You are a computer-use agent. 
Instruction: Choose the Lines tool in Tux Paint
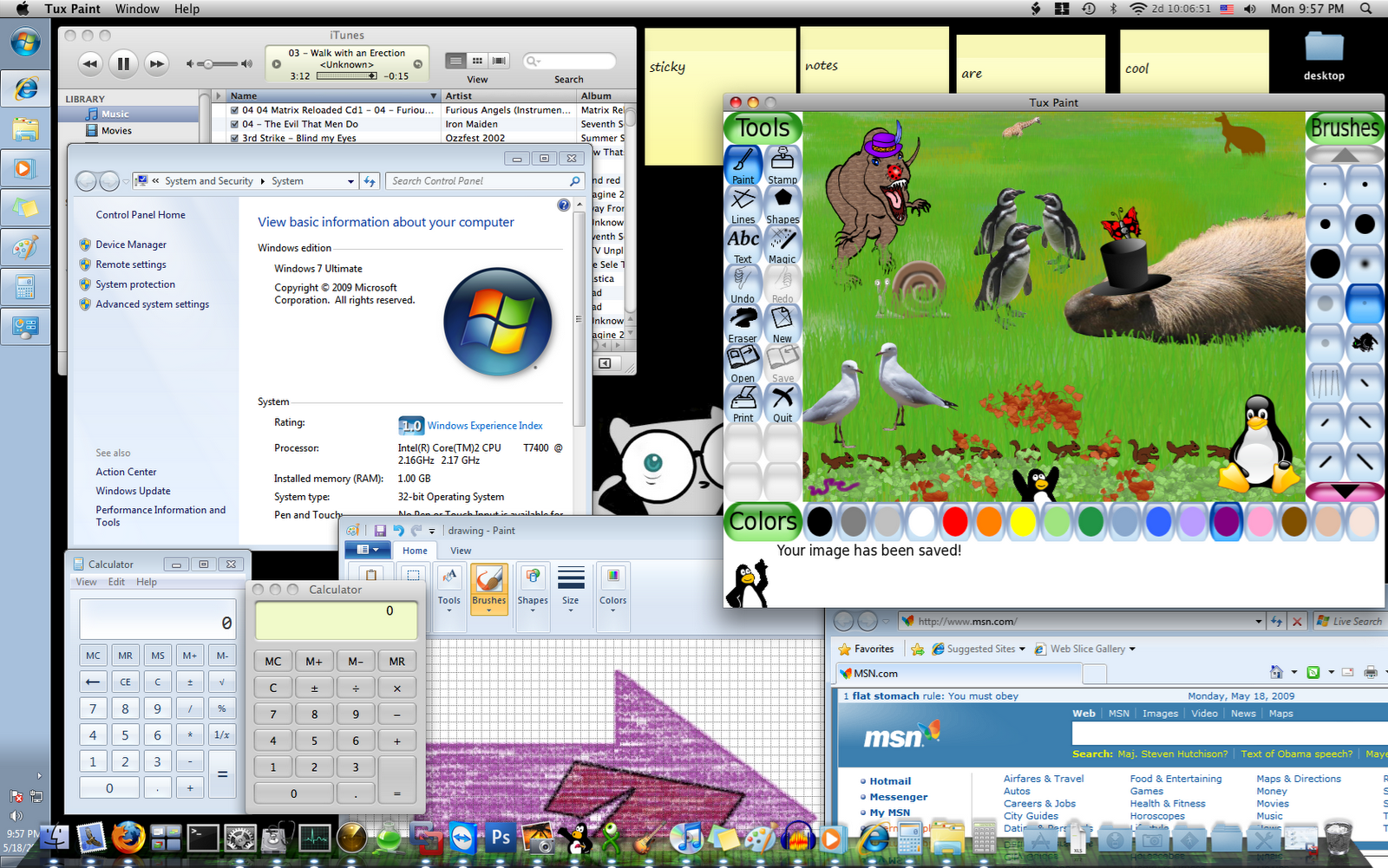point(743,206)
